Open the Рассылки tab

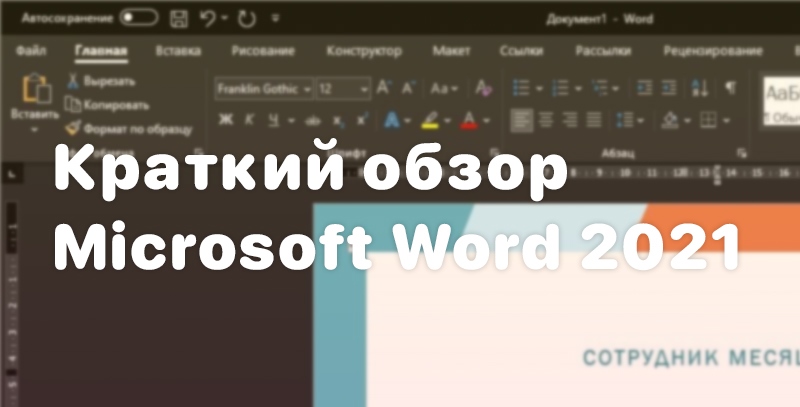pos(603,51)
